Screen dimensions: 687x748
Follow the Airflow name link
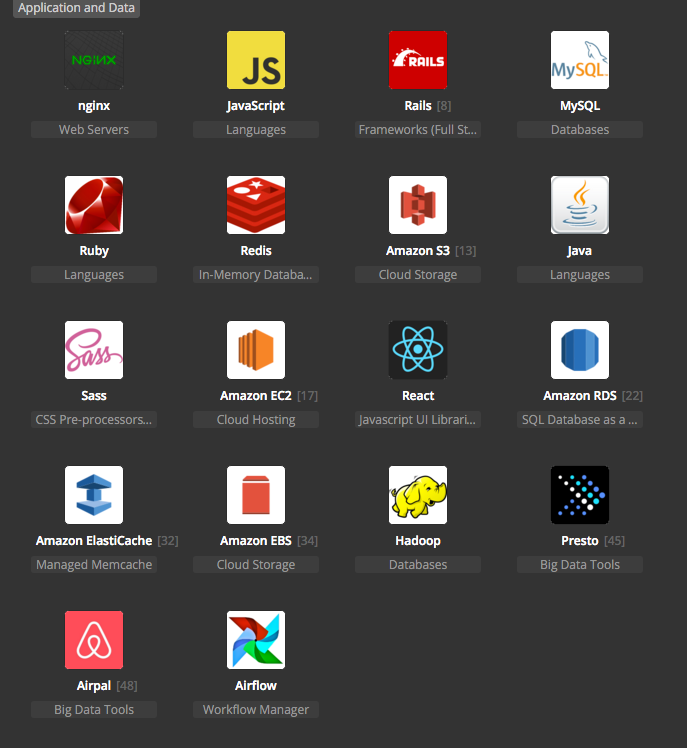256,686
